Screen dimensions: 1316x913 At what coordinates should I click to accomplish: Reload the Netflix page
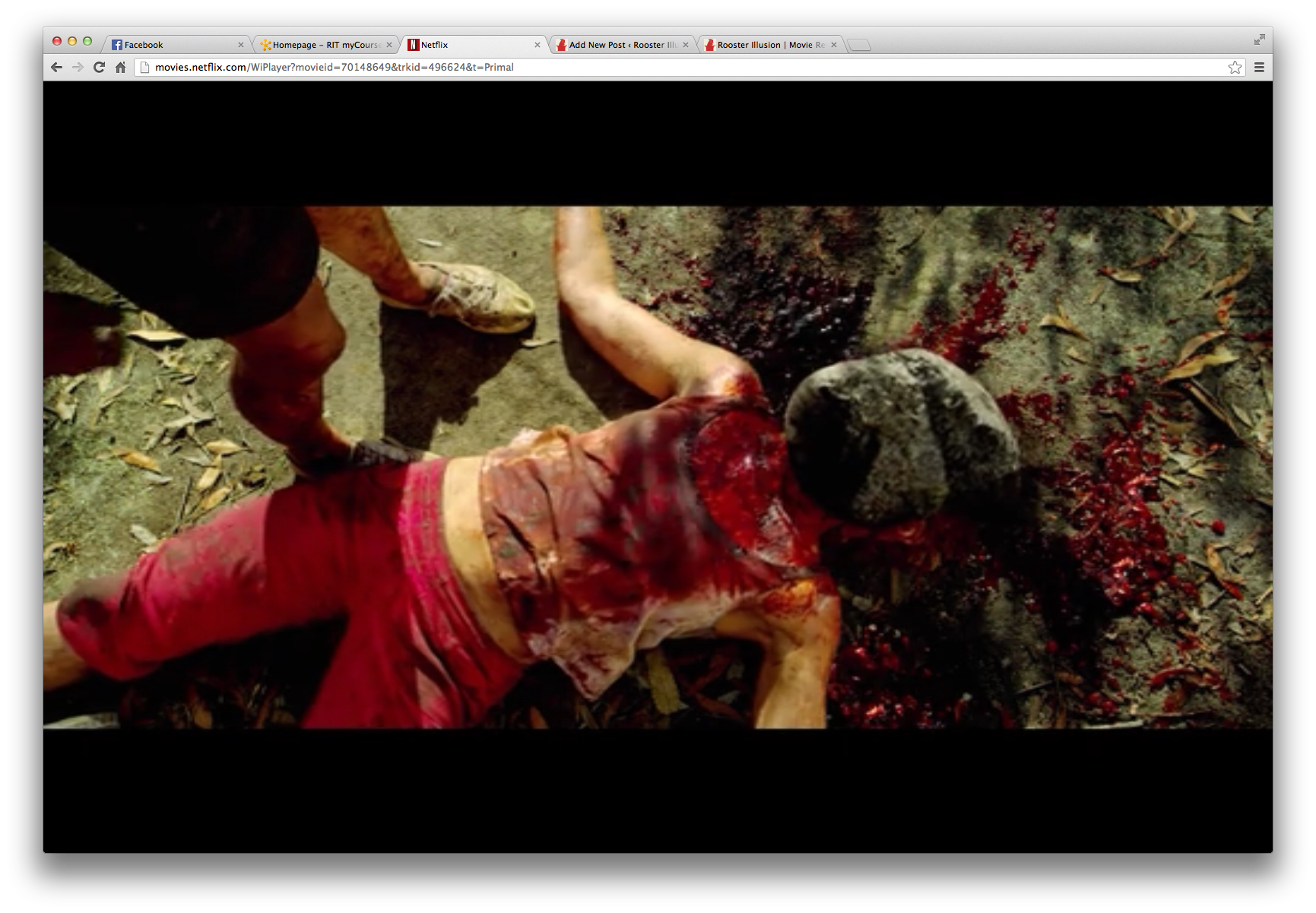click(99, 68)
